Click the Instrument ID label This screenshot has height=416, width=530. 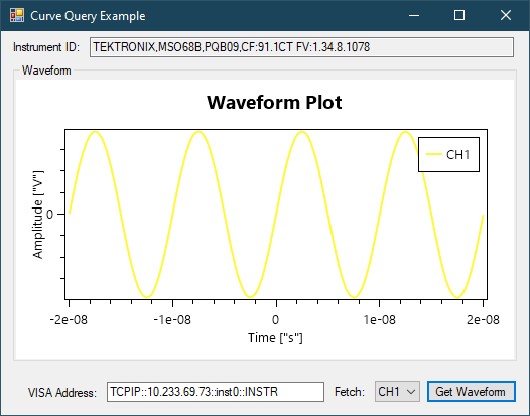tap(46, 47)
